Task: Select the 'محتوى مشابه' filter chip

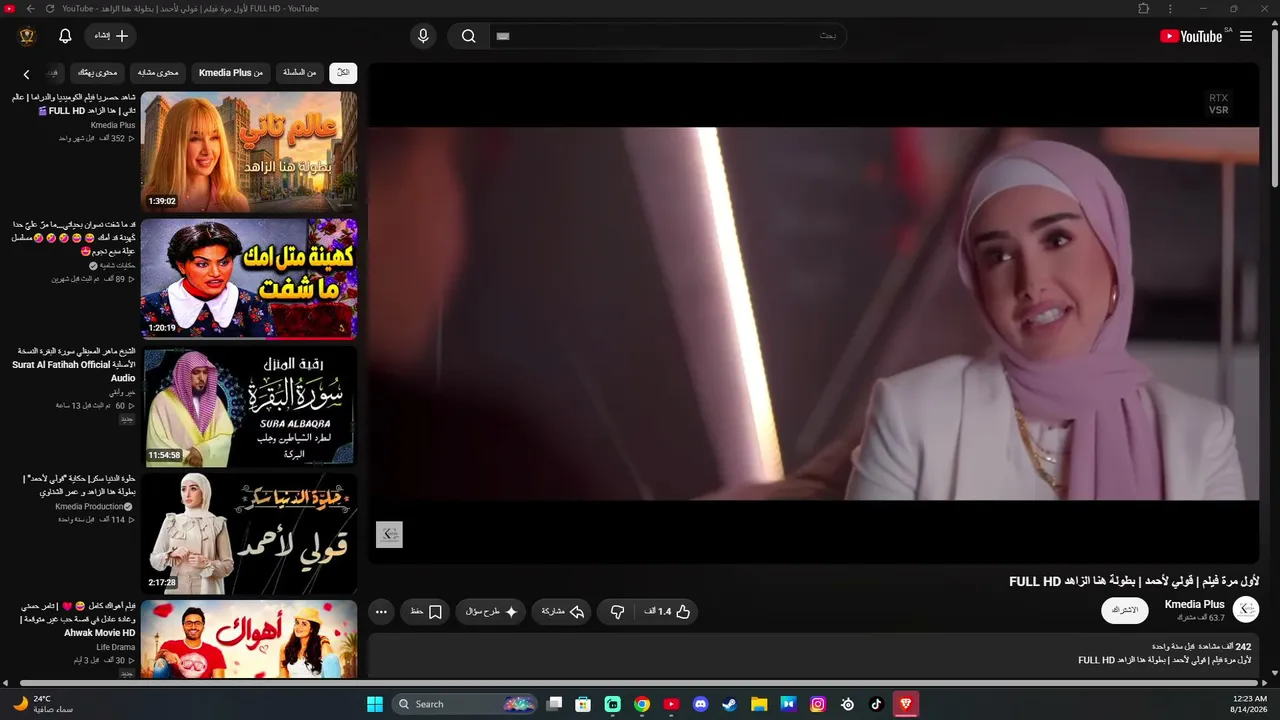Action: pyautogui.click(x=158, y=72)
